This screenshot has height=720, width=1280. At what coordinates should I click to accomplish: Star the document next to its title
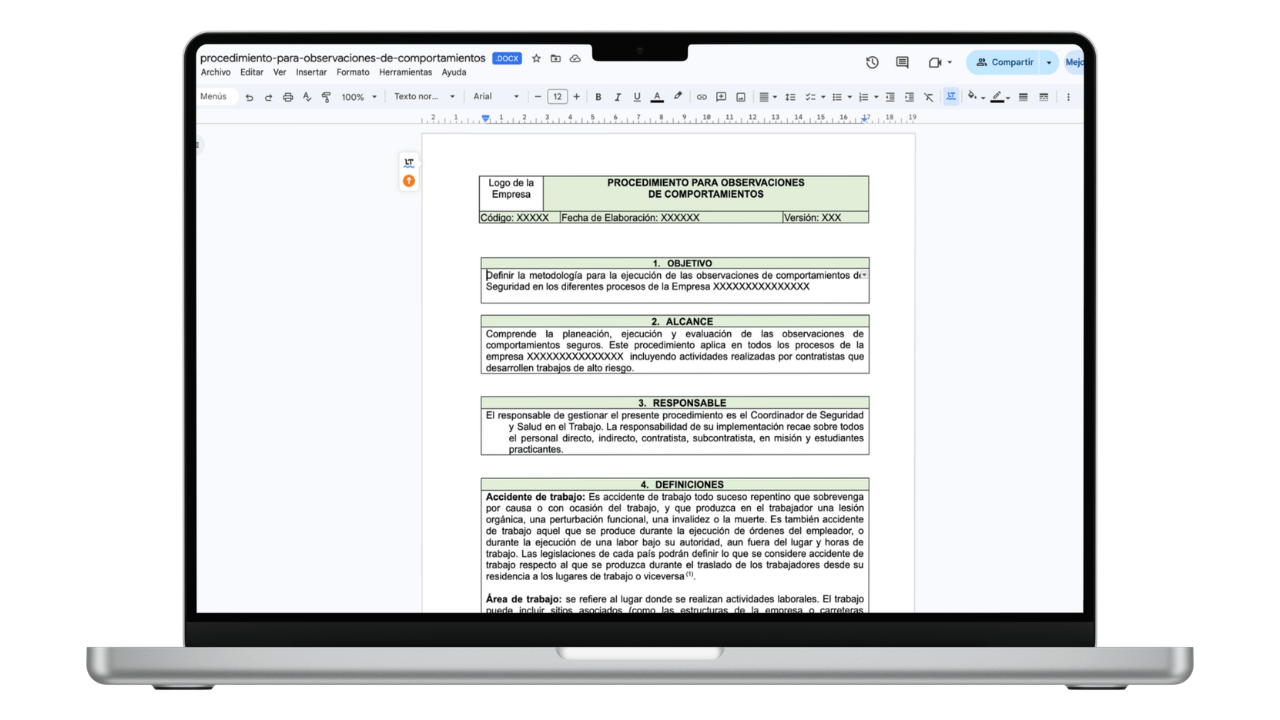click(536, 58)
